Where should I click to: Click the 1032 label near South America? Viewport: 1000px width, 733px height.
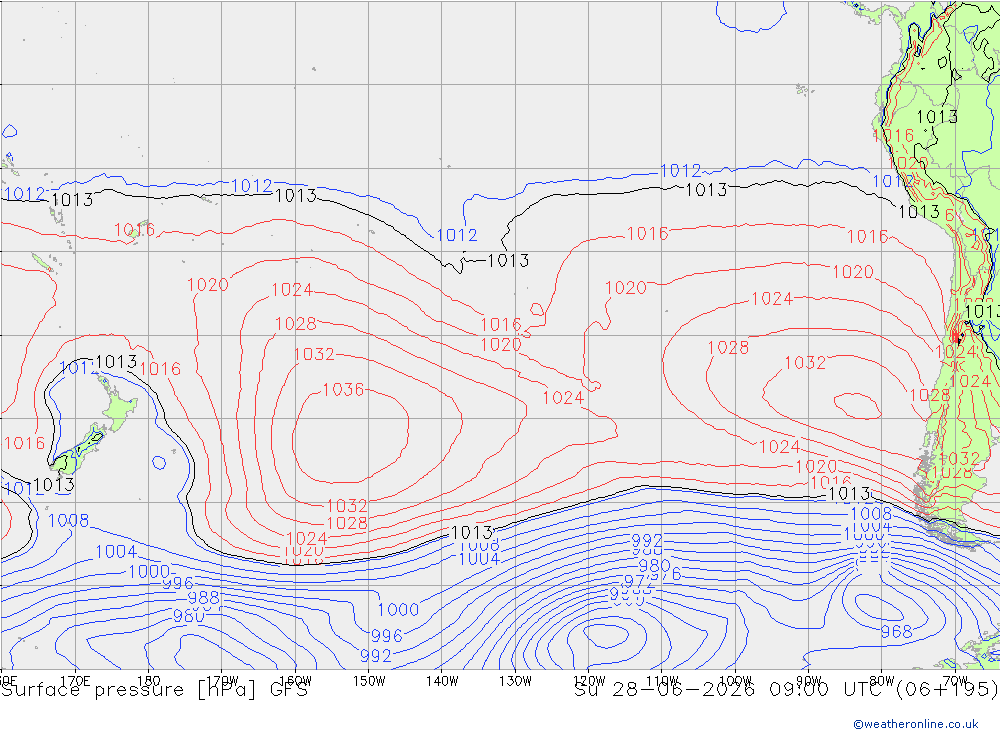coord(805,362)
